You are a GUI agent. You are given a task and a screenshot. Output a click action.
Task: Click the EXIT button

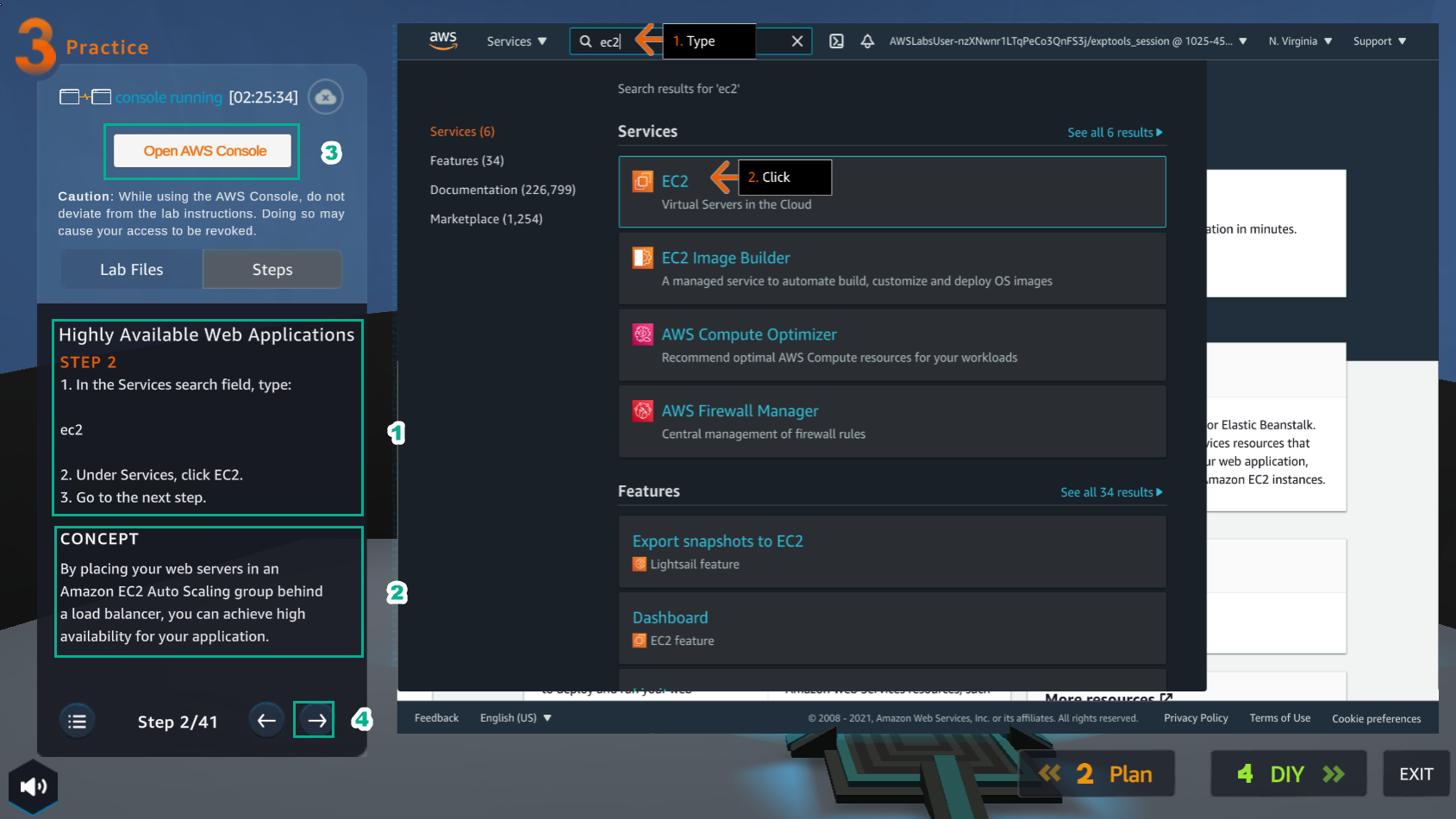[1416, 774]
